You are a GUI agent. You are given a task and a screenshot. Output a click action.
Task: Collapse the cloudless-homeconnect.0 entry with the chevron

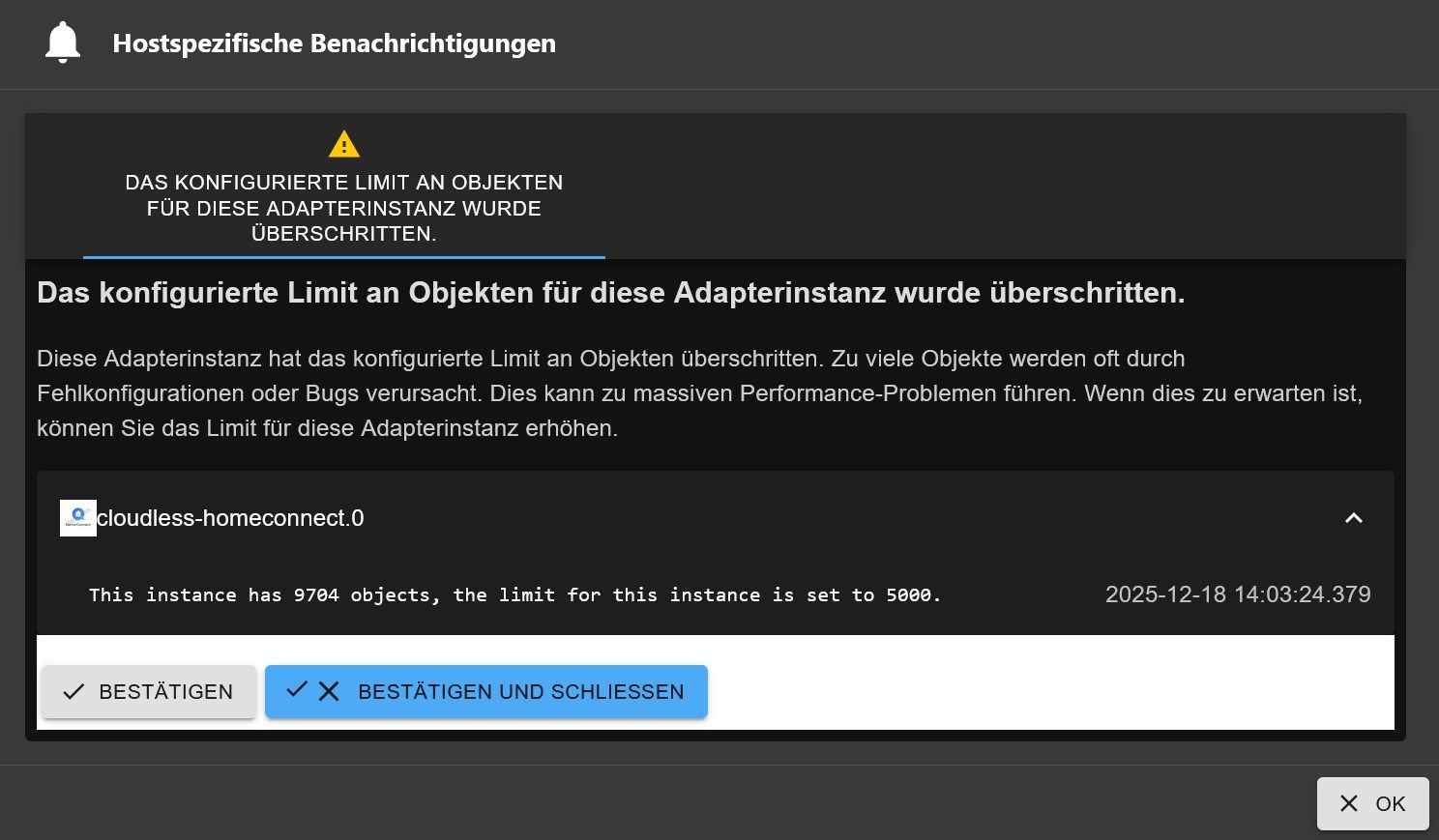[1353, 518]
